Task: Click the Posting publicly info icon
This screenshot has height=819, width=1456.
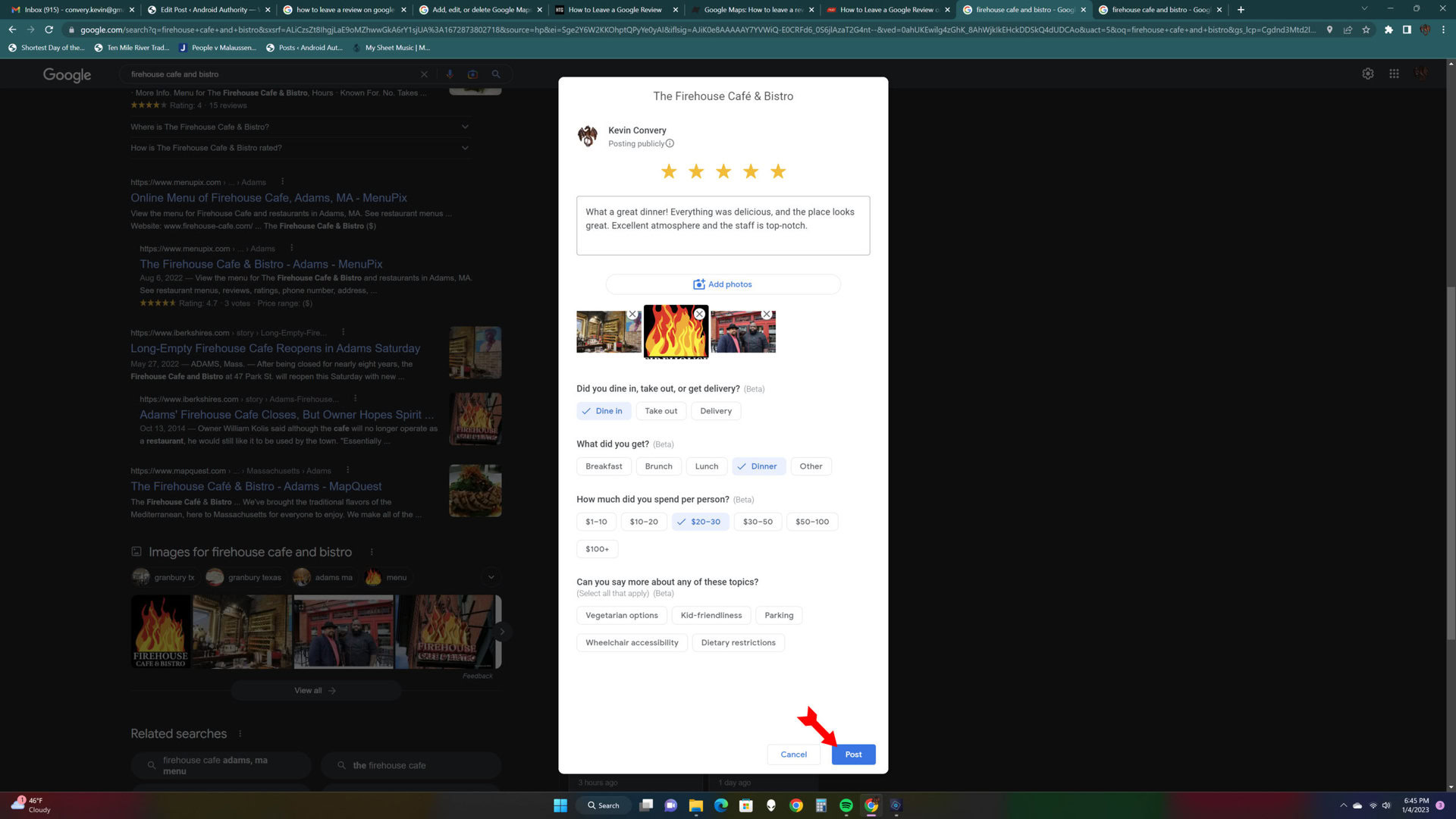Action: (670, 143)
